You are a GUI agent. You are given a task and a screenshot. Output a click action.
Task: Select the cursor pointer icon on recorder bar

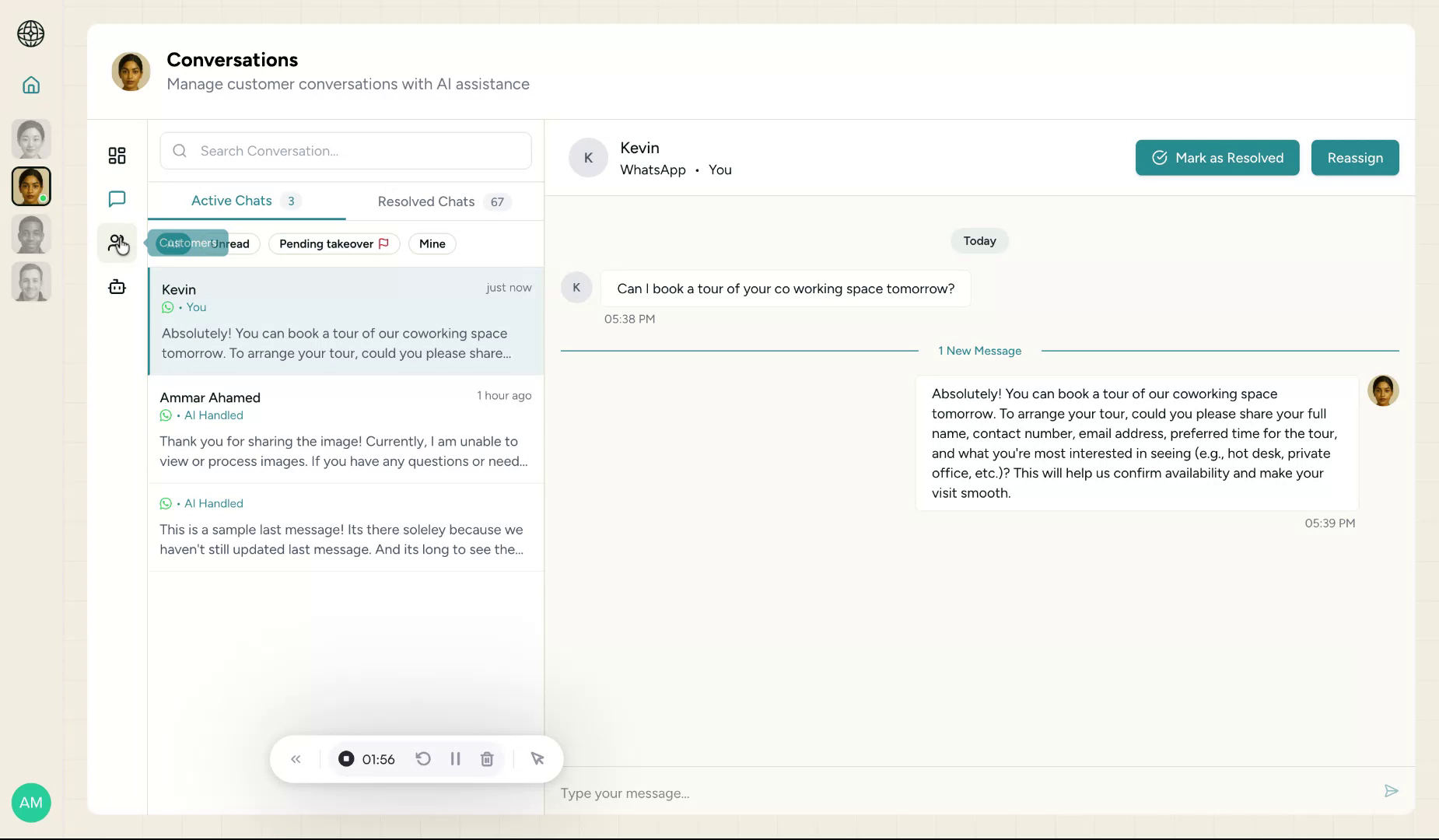coord(537,758)
